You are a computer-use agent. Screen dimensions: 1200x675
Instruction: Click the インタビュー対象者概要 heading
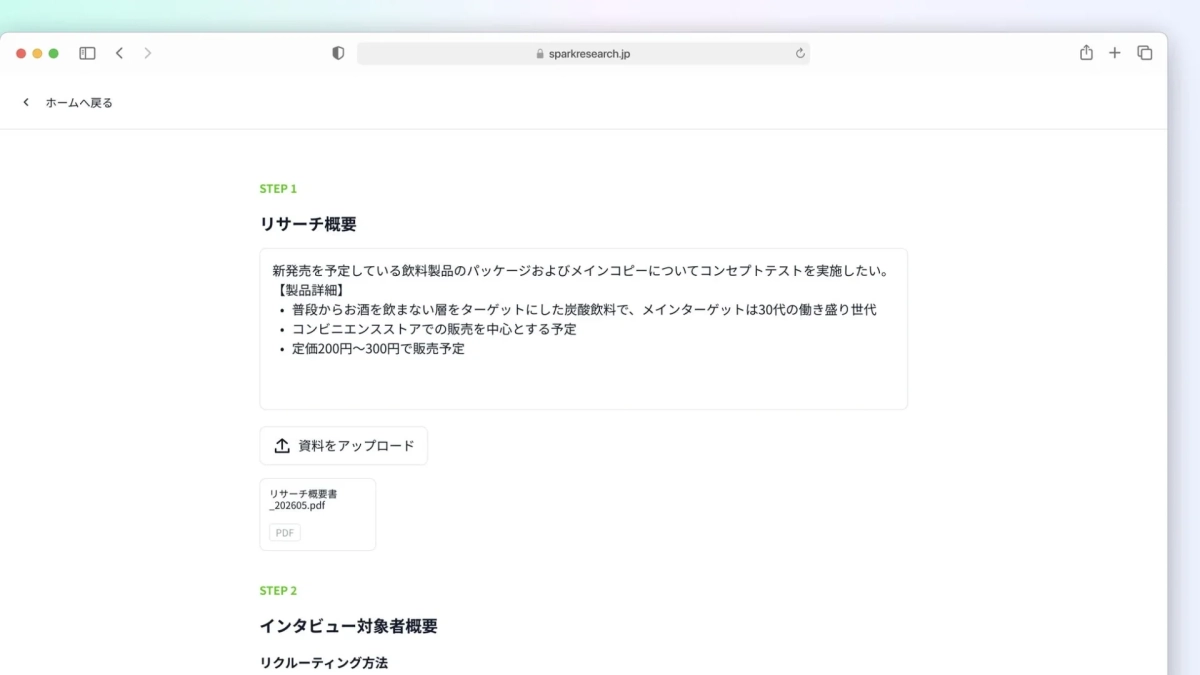tap(348, 626)
